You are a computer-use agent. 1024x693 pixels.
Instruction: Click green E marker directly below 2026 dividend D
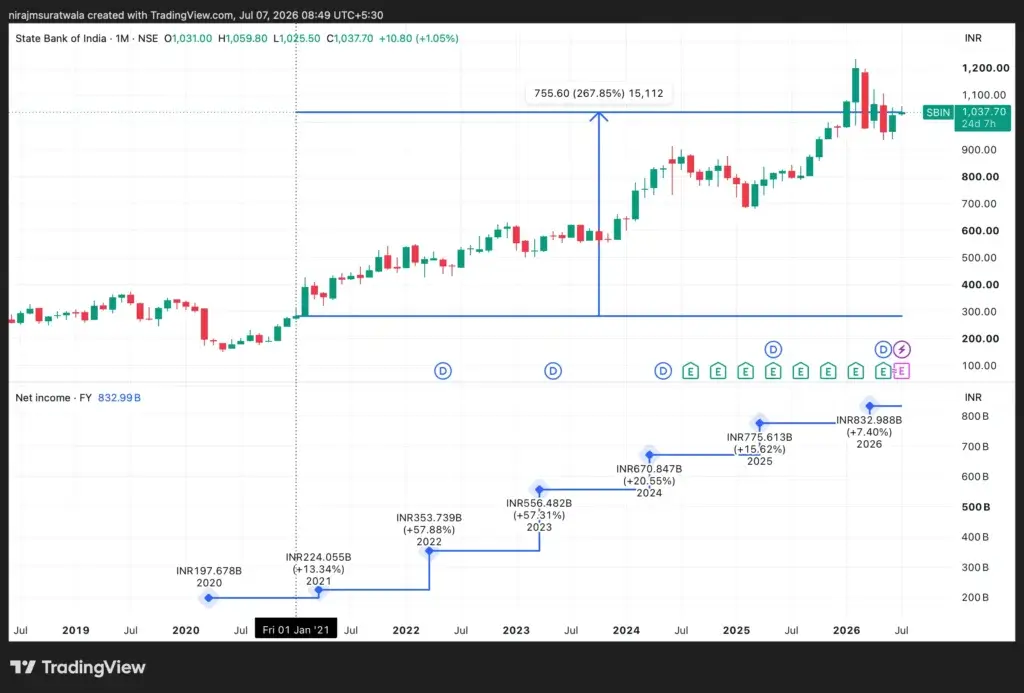[883, 372]
